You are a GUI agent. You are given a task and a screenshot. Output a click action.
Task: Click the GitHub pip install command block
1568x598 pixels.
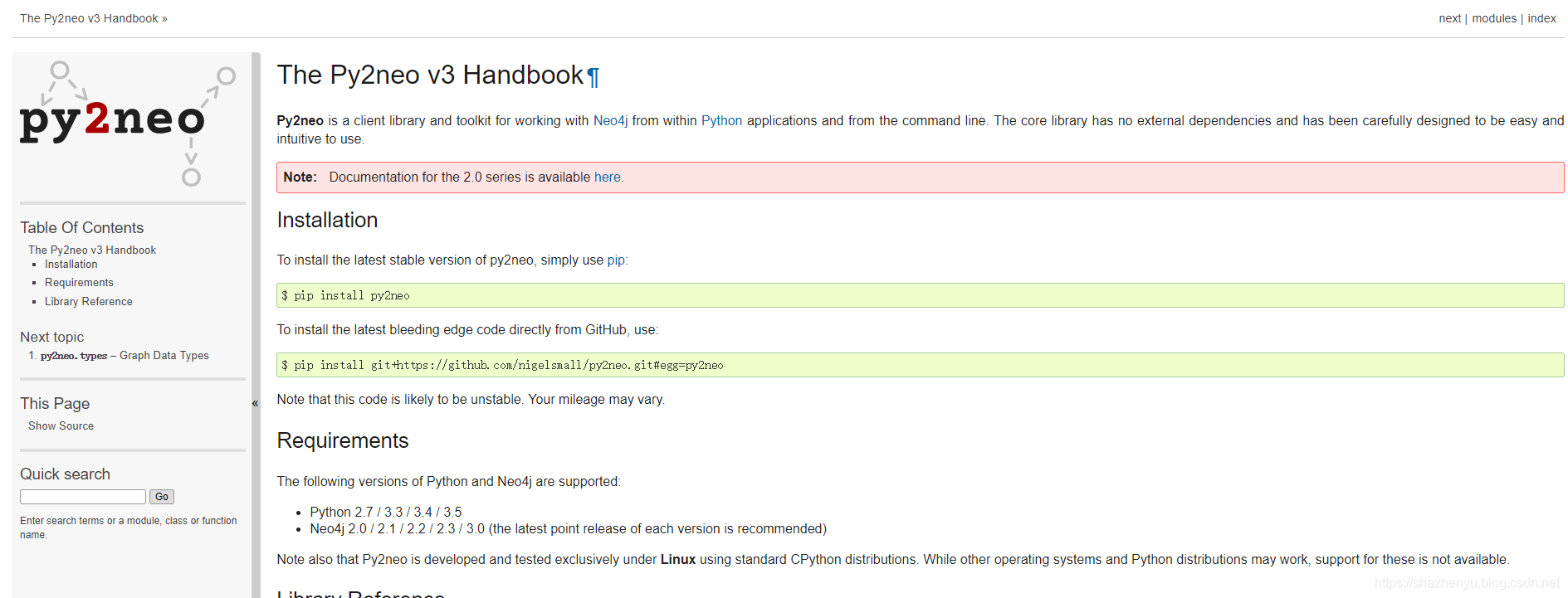pyautogui.click(x=920, y=365)
